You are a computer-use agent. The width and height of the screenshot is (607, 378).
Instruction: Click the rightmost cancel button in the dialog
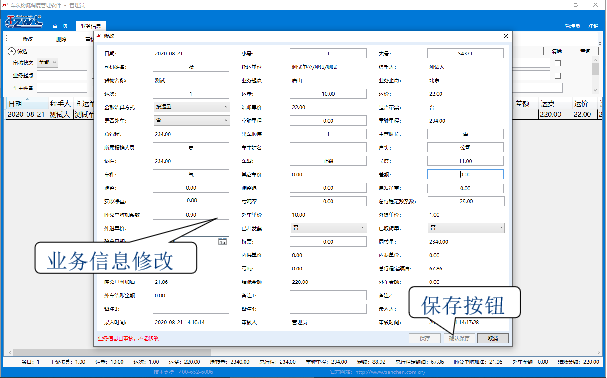[x=493, y=338]
